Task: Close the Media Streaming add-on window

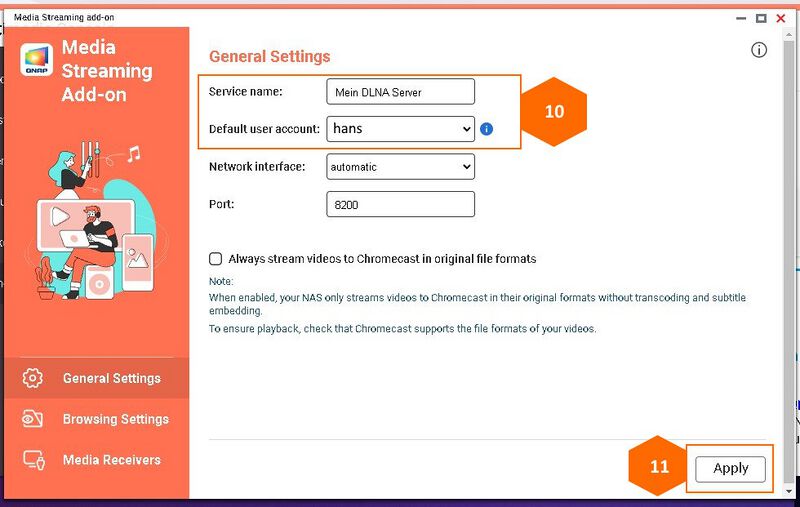Action: [781, 18]
